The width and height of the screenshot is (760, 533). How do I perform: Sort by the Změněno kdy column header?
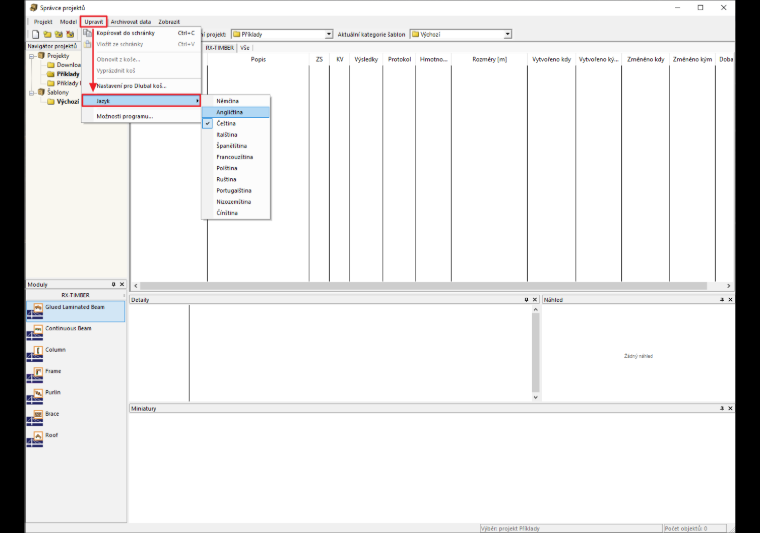coord(646,59)
